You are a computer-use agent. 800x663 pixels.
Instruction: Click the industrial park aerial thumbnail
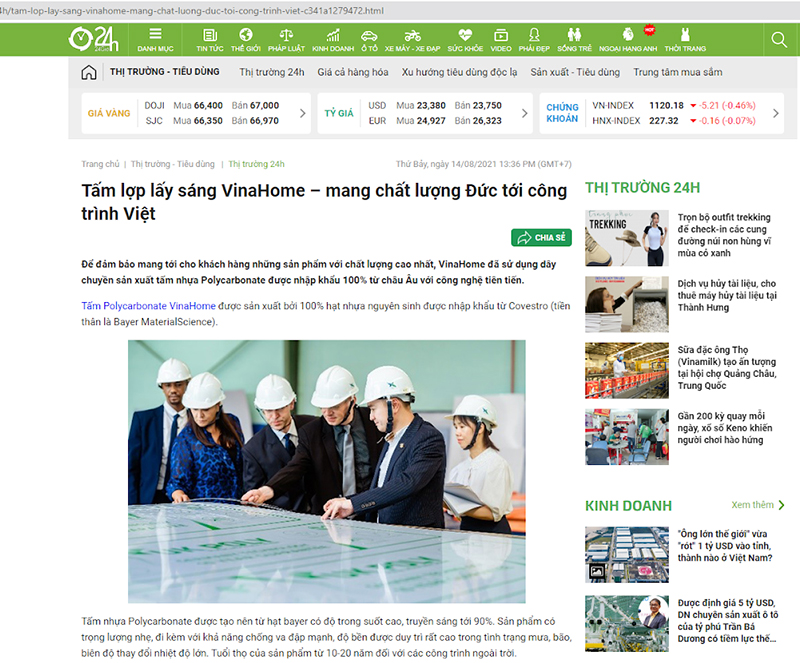[x=627, y=555]
